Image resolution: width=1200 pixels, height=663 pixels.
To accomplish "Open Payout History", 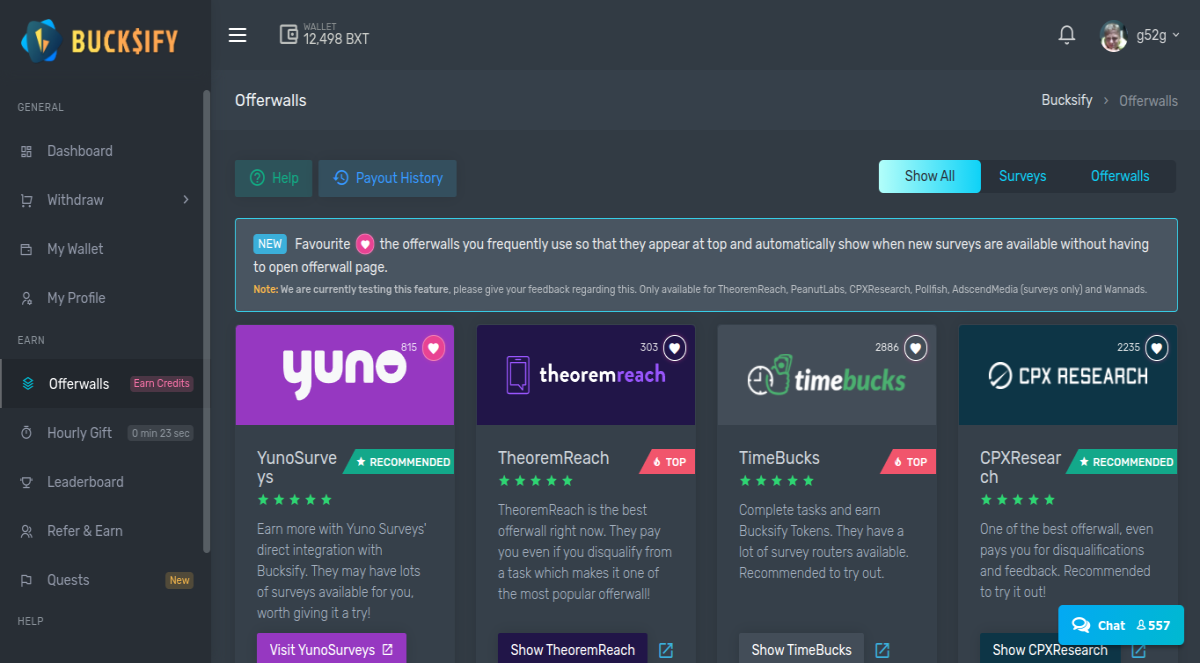I will (388, 178).
